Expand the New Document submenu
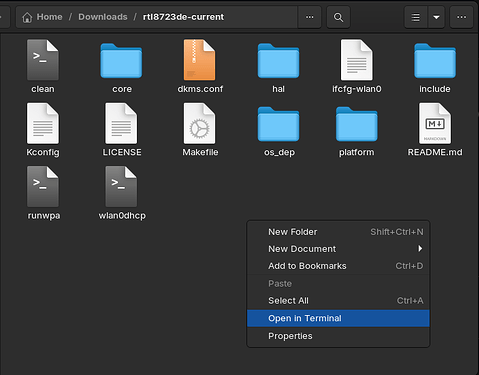The height and width of the screenshot is (375, 479). pyautogui.click(x=338, y=249)
